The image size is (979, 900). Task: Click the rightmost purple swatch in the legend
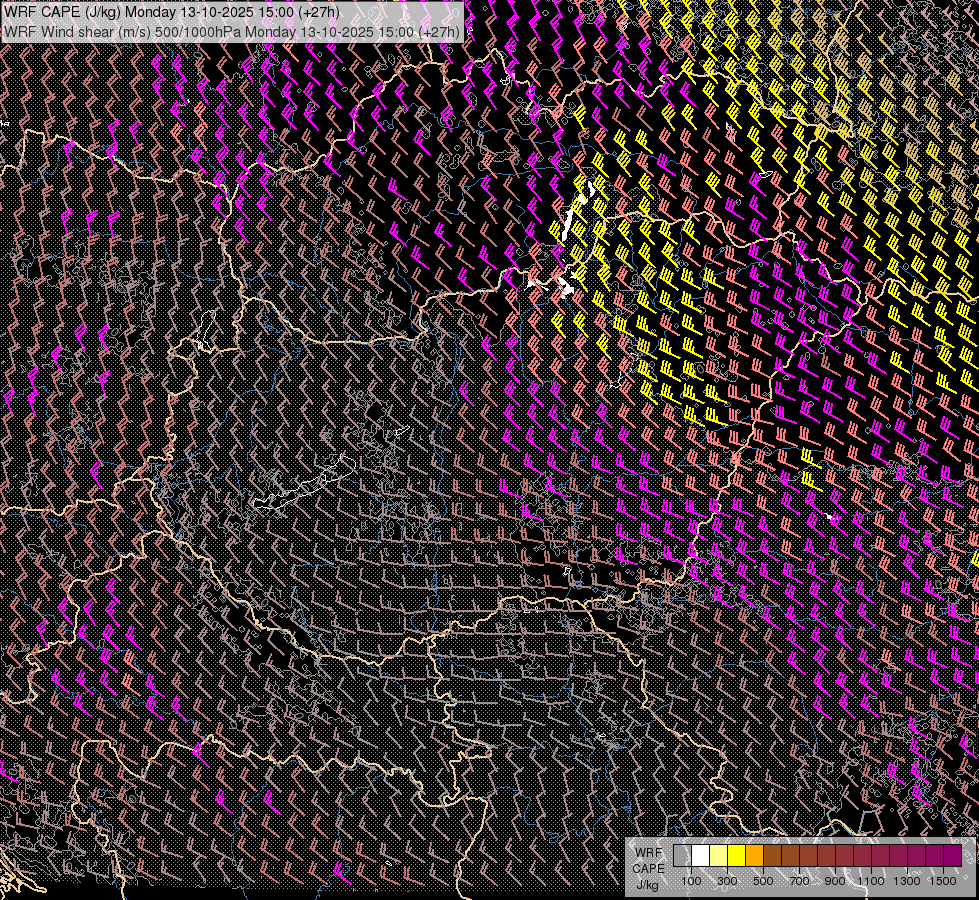tap(952, 856)
